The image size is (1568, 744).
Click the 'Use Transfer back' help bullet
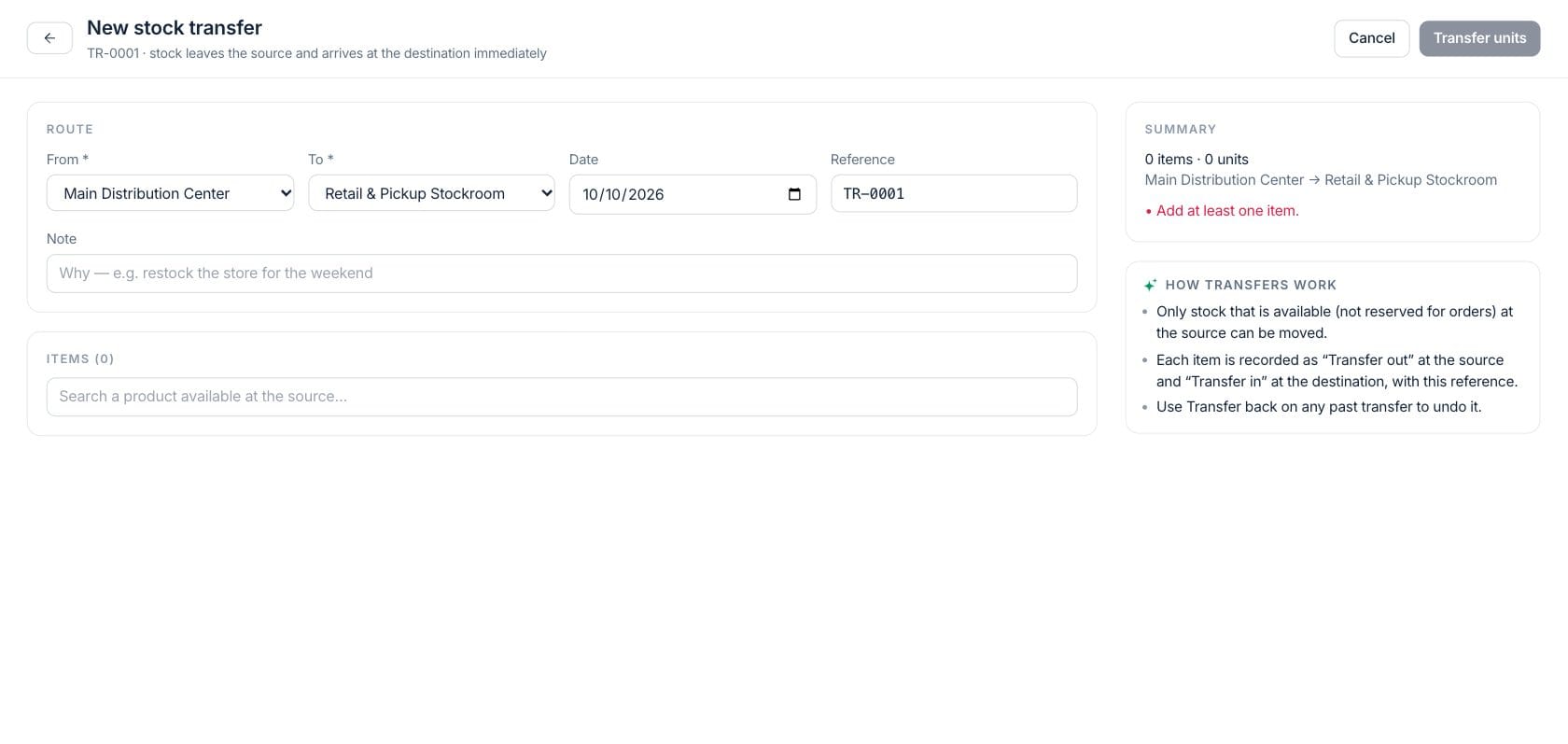(1319, 407)
